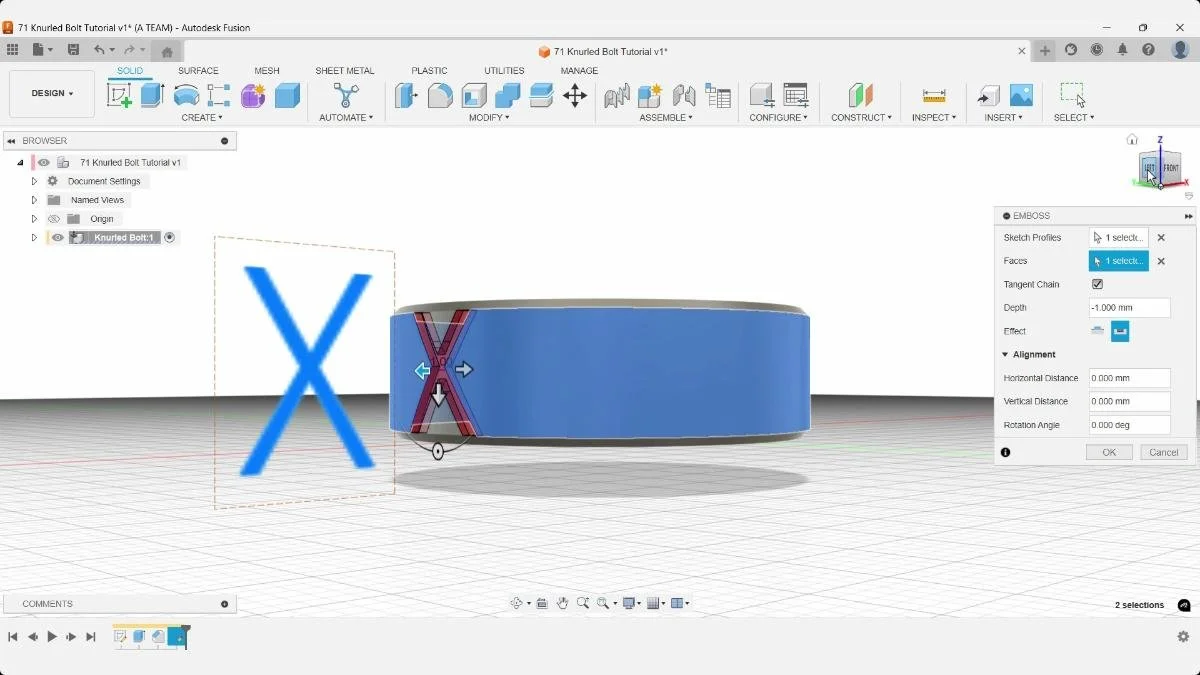Select the As-built Joint tool icon

pos(617,95)
